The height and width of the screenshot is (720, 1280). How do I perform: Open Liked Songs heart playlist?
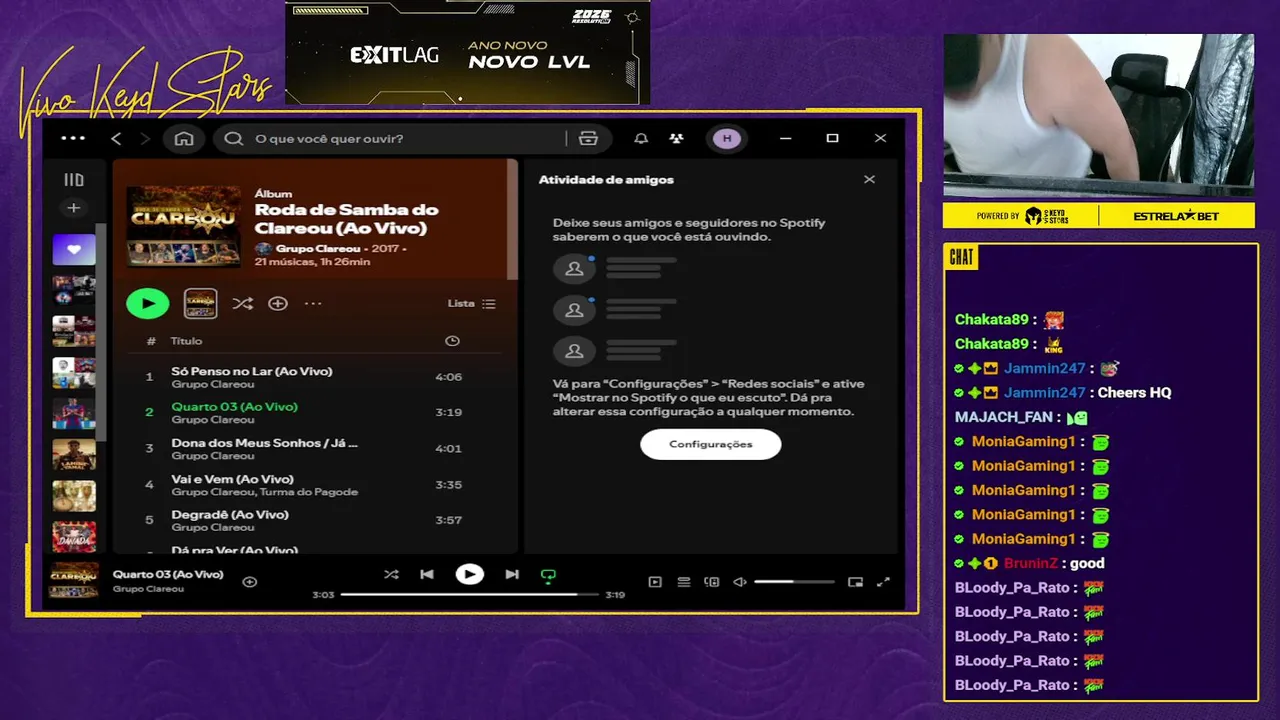(x=74, y=250)
